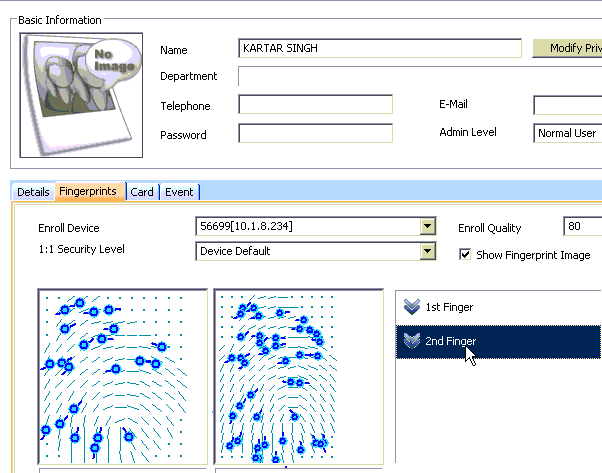Click the E-Mail input field
Viewport: 602px width, 473px height.
[x=567, y=105]
